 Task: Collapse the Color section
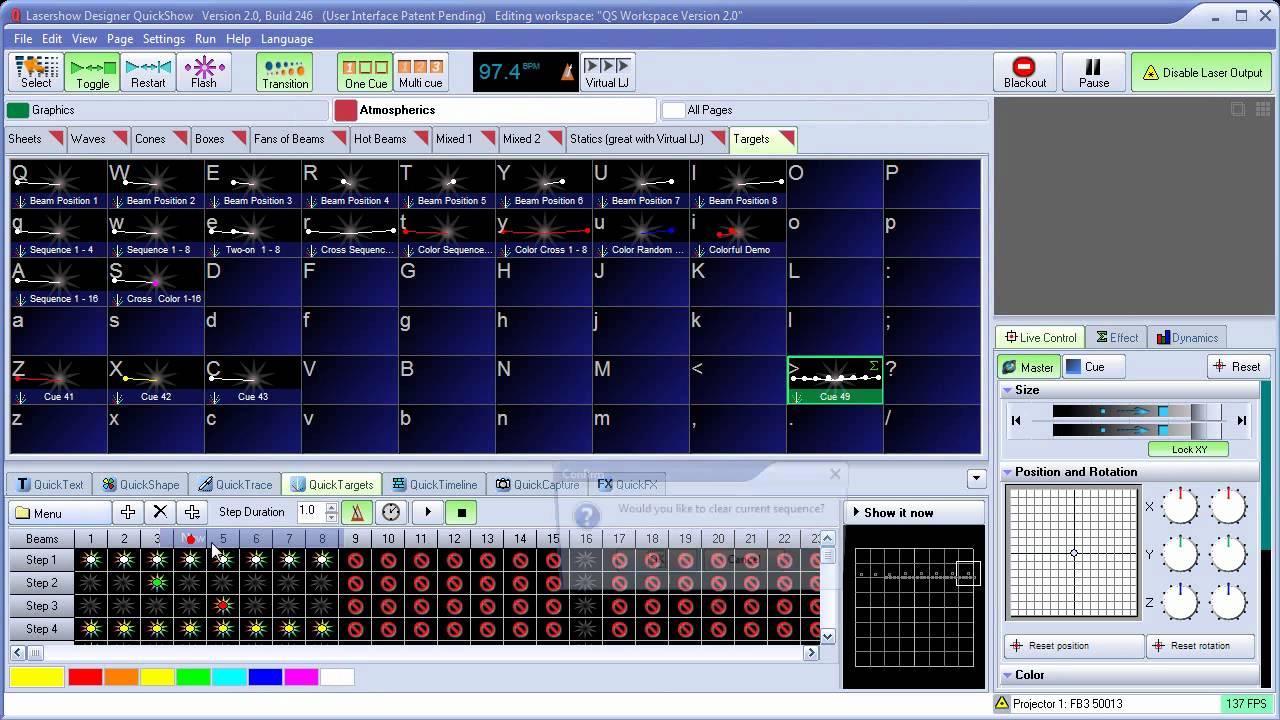(1008, 676)
